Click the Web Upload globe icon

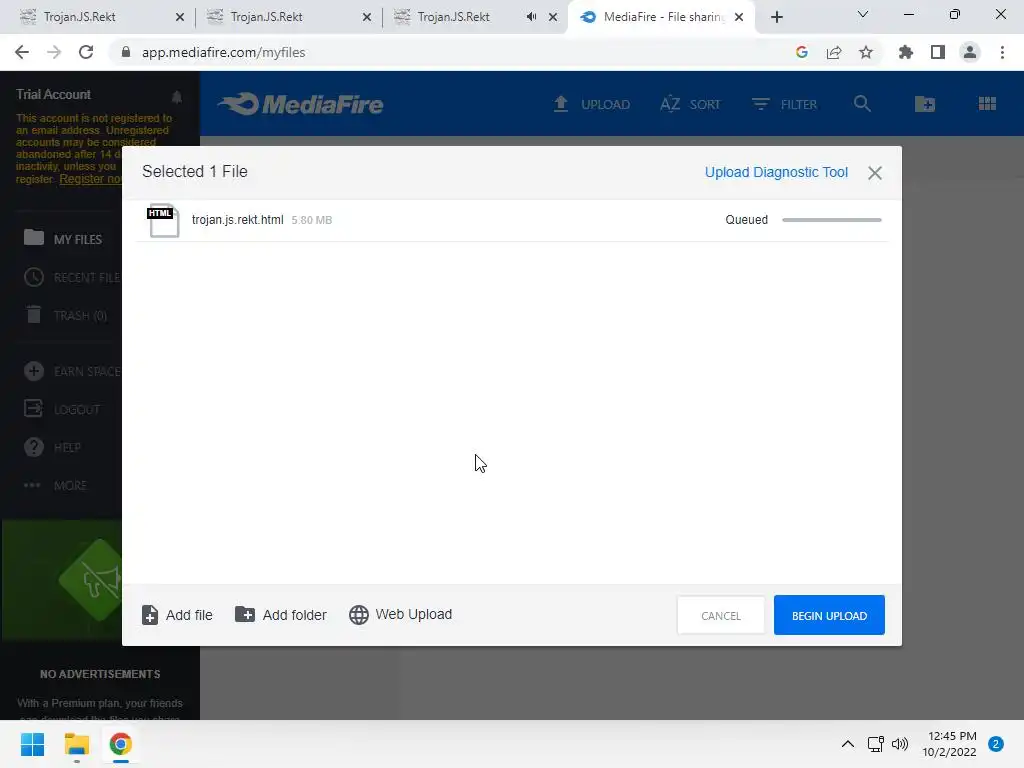pyautogui.click(x=359, y=615)
